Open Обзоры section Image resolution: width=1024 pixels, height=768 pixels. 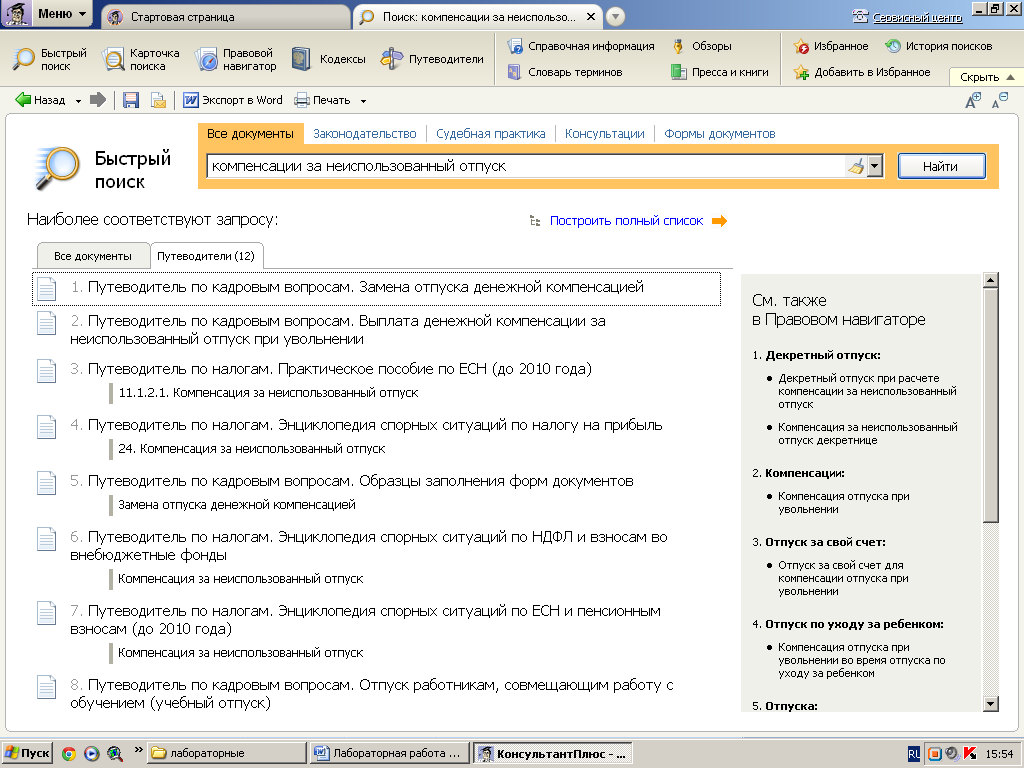click(x=702, y=46)
